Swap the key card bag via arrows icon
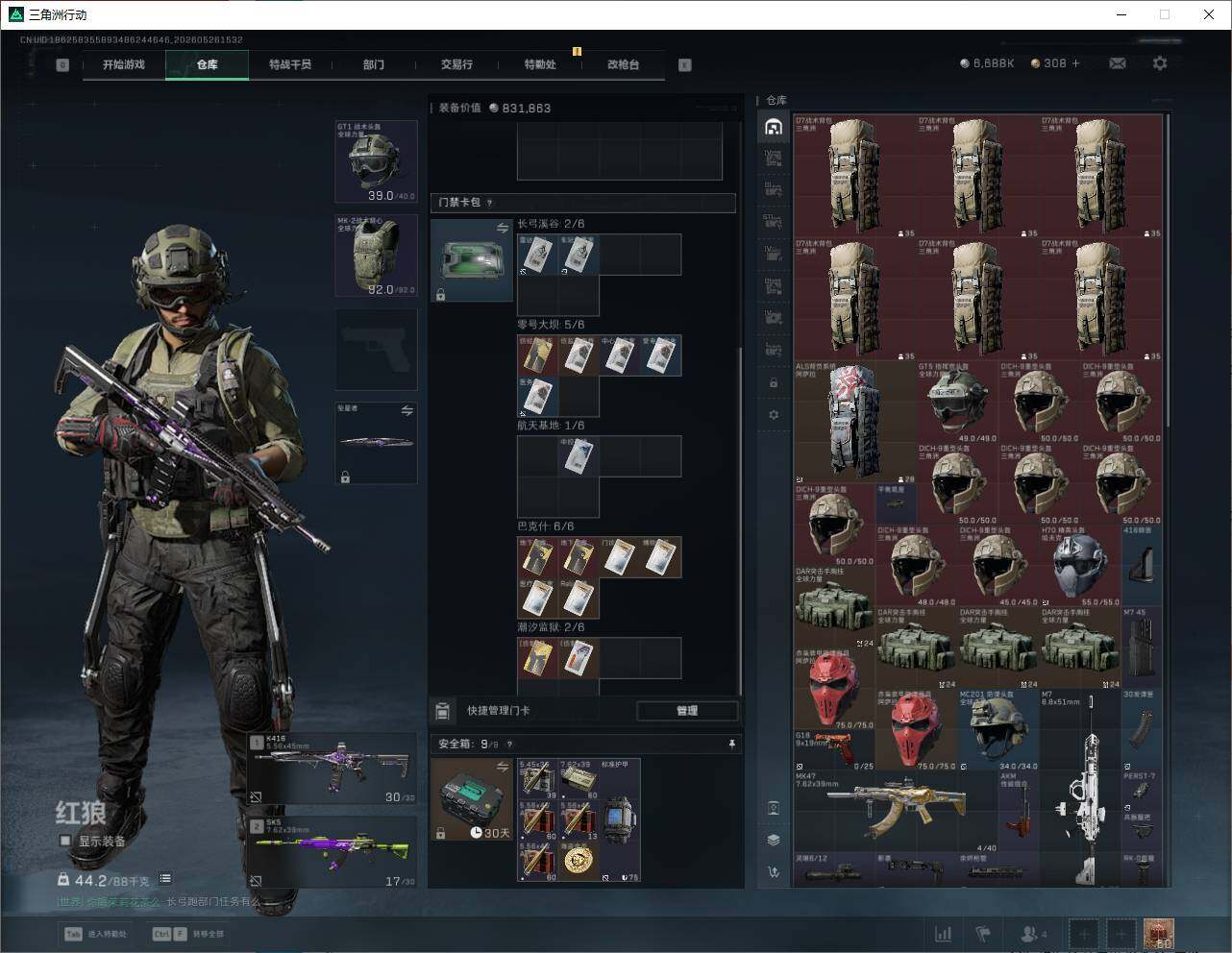The width and height of the screenshot is (1232, 953). pos(502,228)
